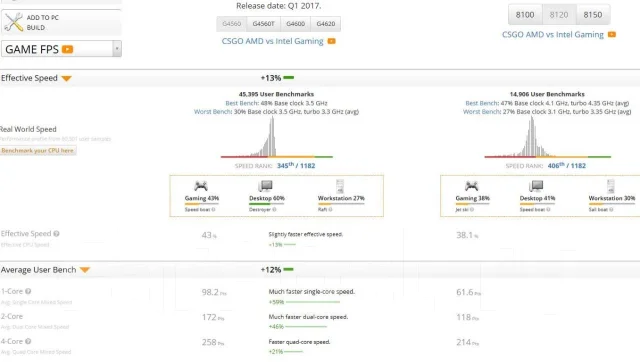Click right speed rank 406th / 1182
This screenshot has width=640, height=362.
pyautogui.click(x=567, y=166)
